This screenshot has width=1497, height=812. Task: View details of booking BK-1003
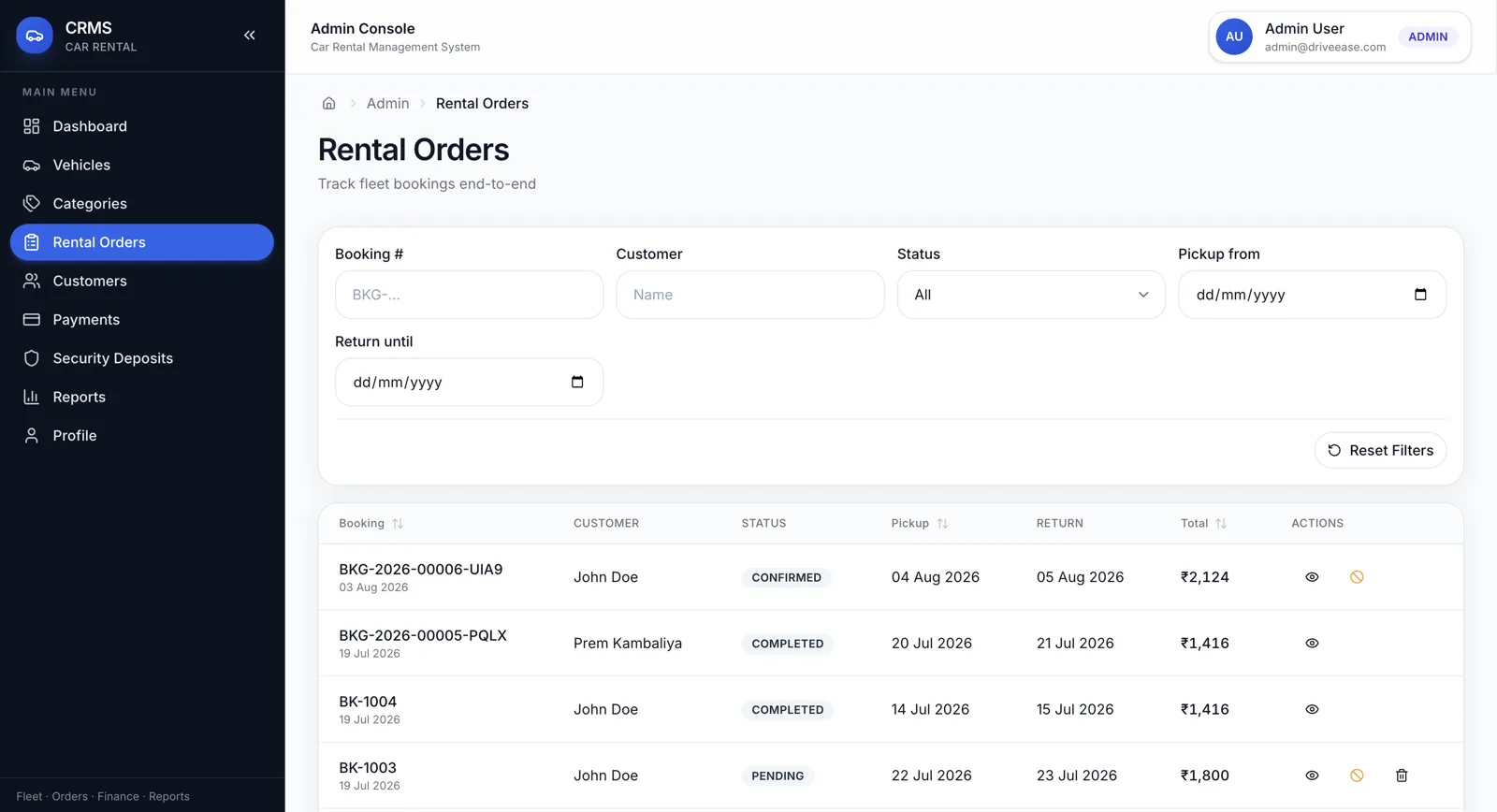pyautogui.click(x=1312, y=776)
